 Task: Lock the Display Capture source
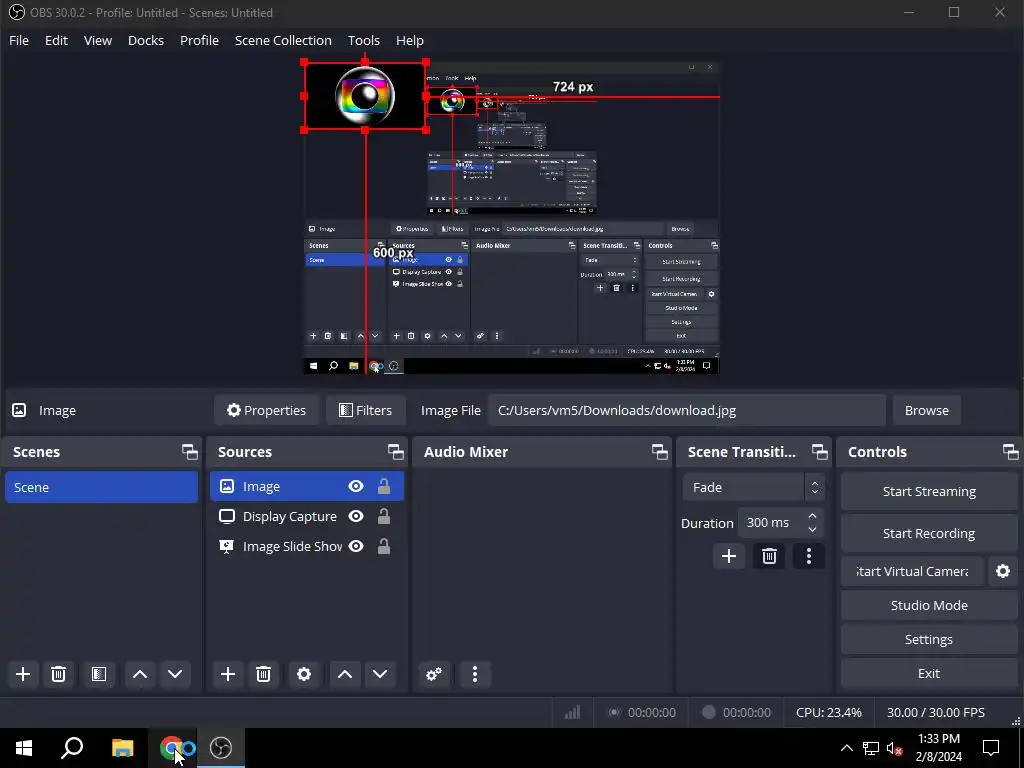point(384,516)
